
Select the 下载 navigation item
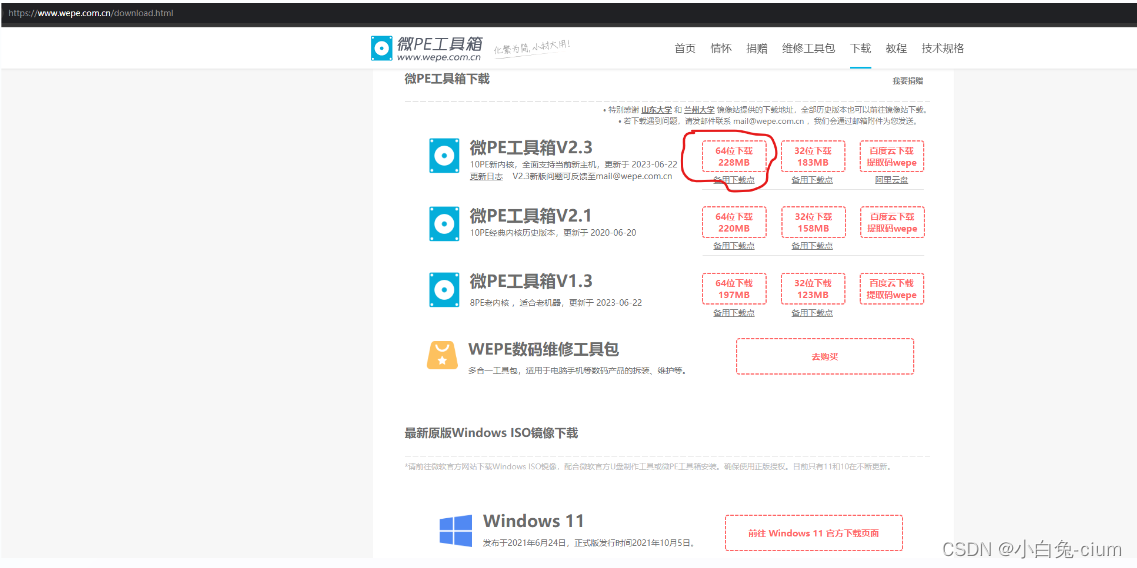point(860,49)
